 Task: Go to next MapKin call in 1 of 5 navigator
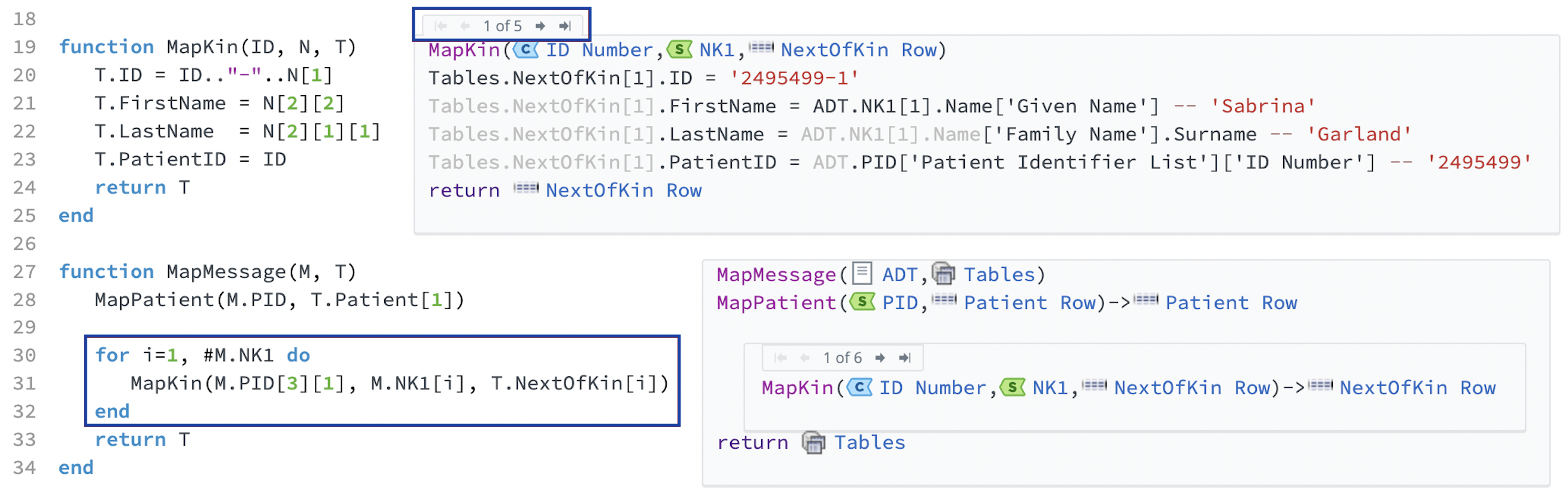point(539,26)
